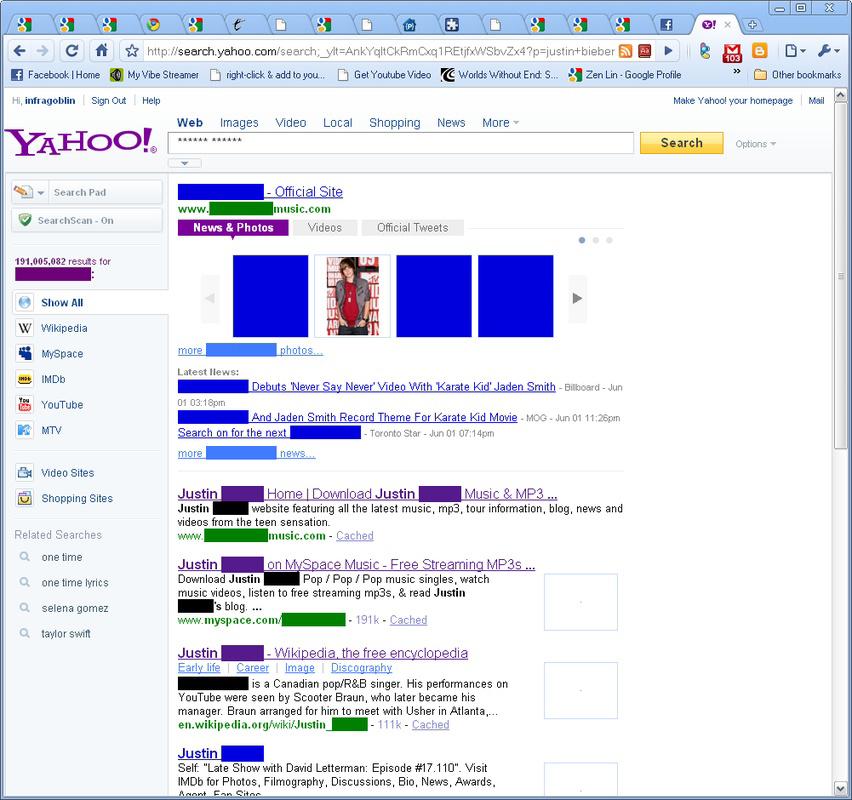
Task: Select the Videos tab in results
Action: click(x=325, y=228)
